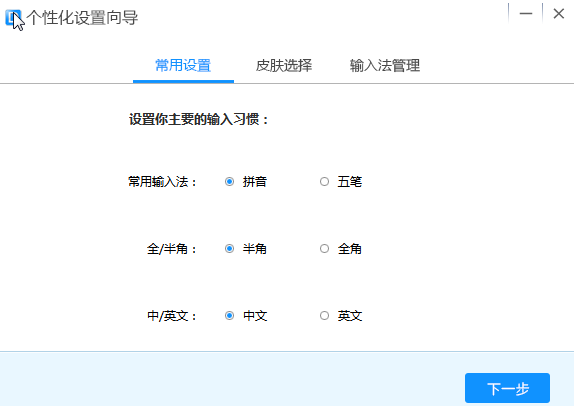Choose 五笔 as the input method
The image size is (574, 406).
point(324,182)
